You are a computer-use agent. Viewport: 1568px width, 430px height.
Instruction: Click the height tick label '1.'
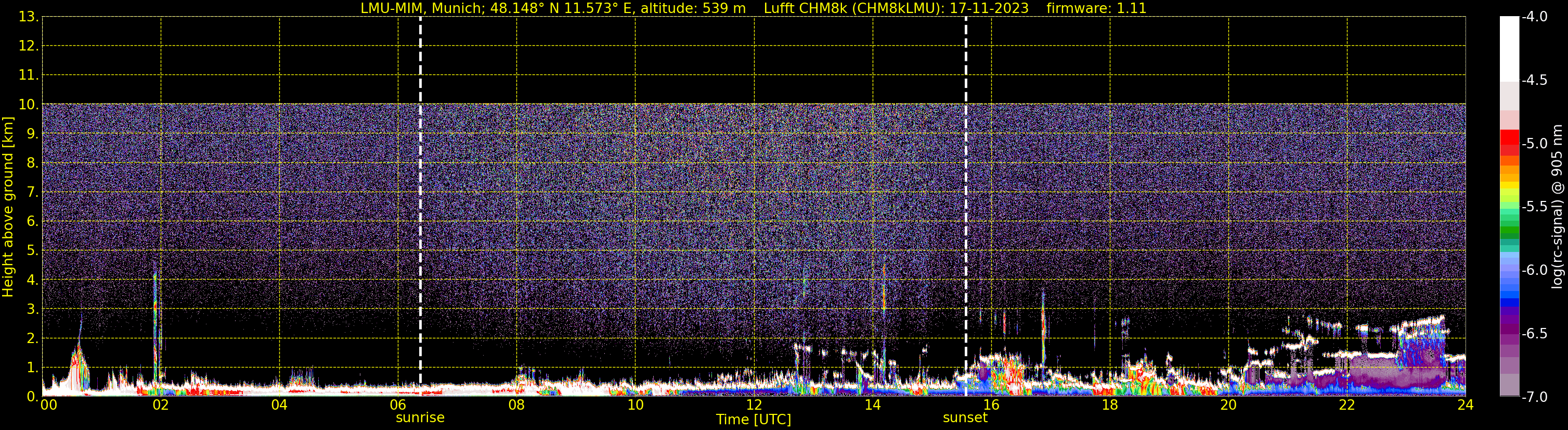[x=32, y=367]
